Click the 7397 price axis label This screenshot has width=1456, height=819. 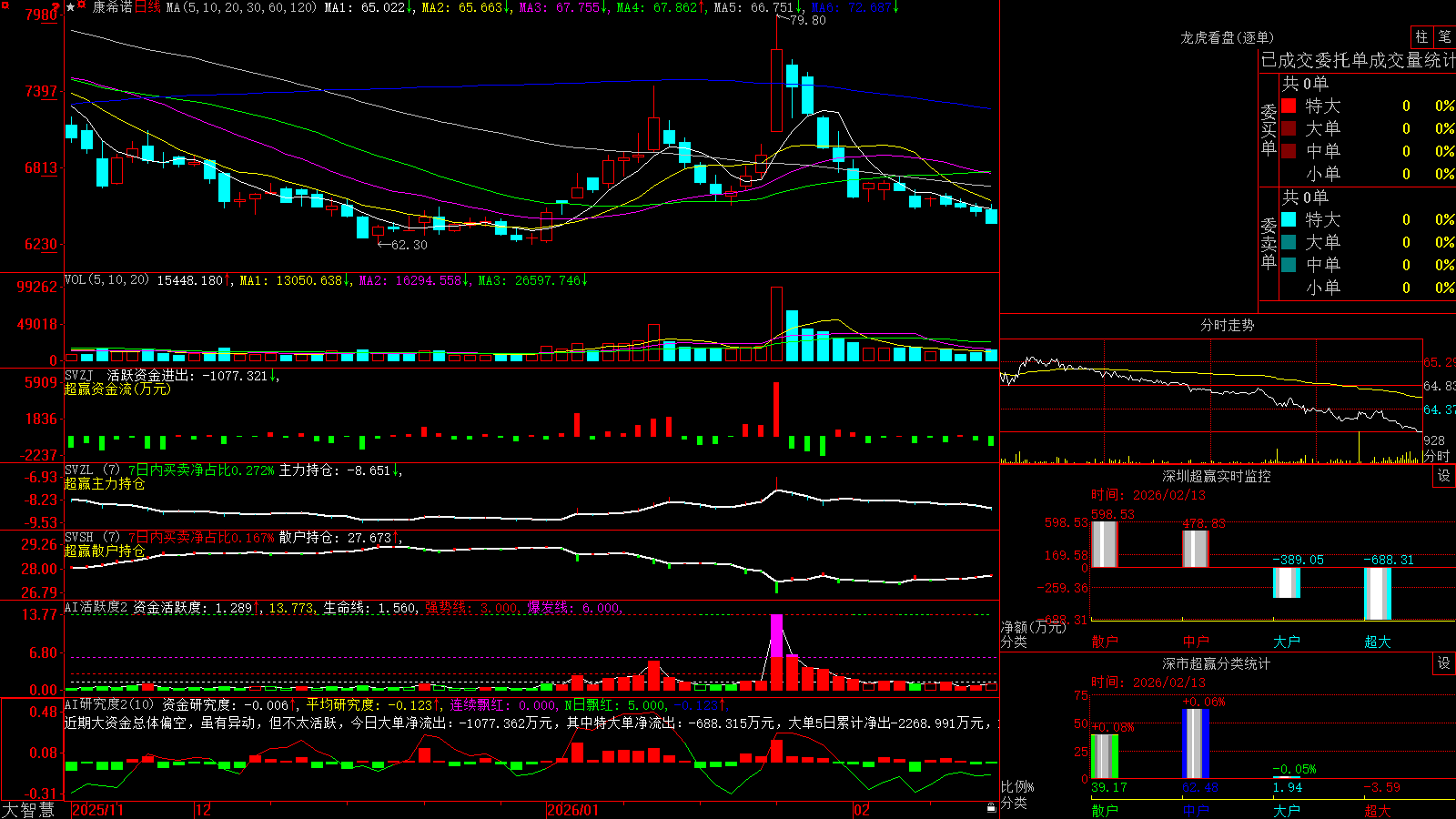coord(41,91)
